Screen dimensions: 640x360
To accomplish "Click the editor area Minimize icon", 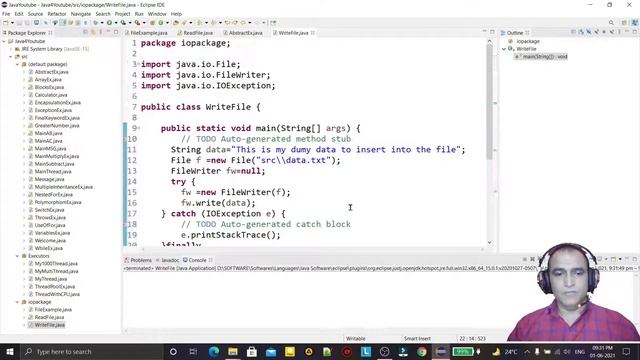I will (x=484, y=32).
